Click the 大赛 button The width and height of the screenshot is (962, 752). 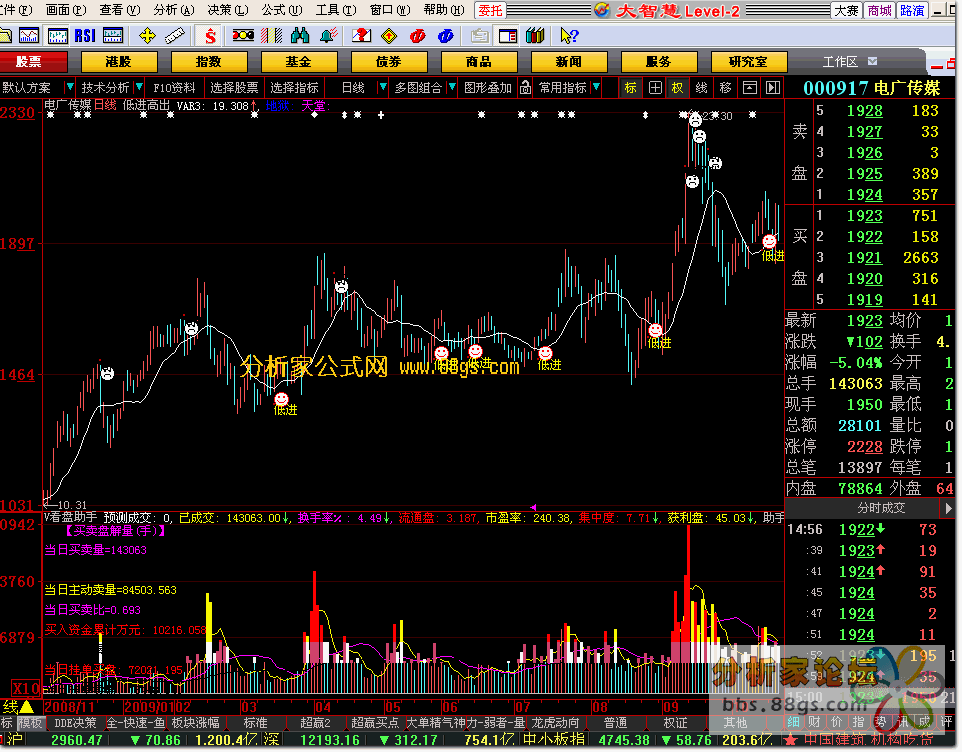click(847, 10)
